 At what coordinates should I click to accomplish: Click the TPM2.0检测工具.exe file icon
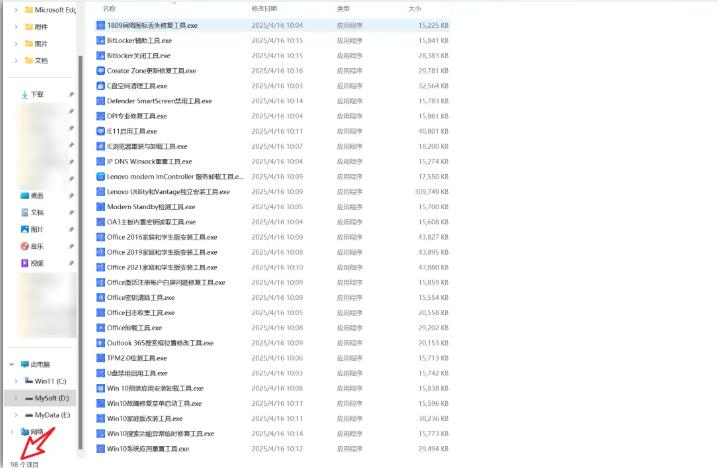pyautogui.click(x=100, y=358)
